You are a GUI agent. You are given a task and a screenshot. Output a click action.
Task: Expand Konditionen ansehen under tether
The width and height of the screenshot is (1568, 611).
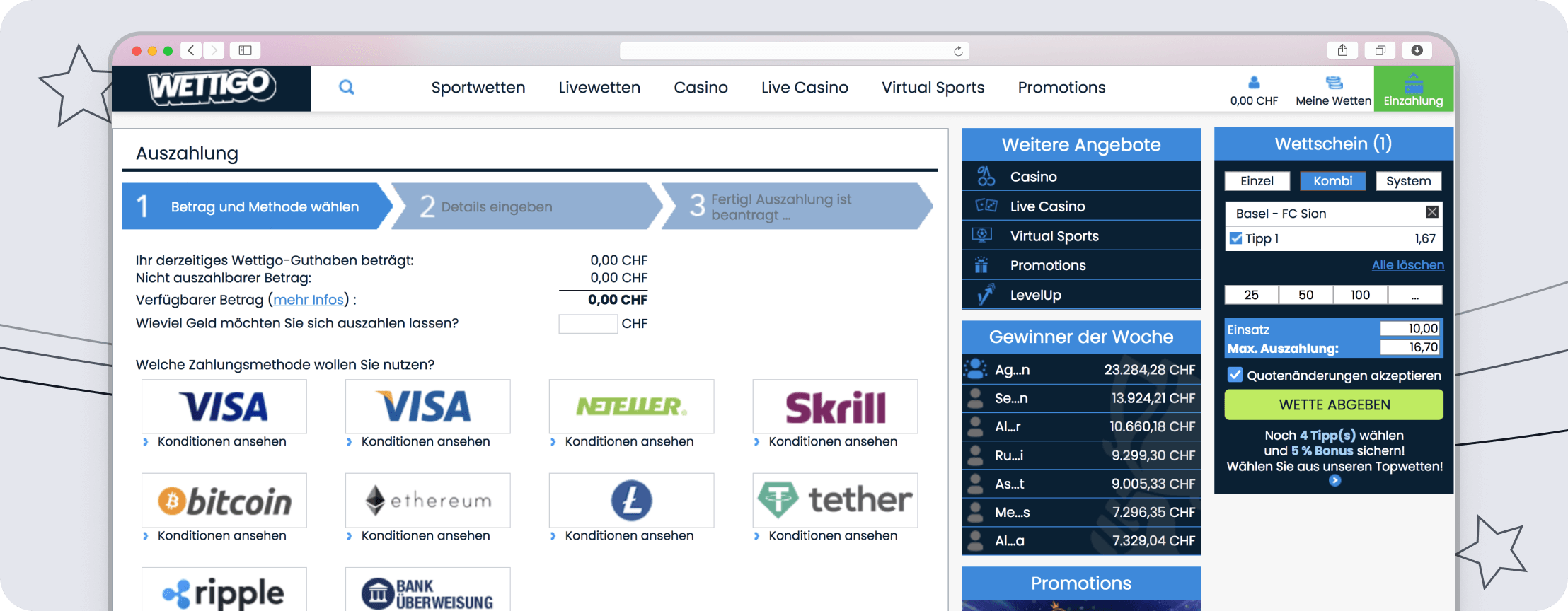(x=833, y=535)
